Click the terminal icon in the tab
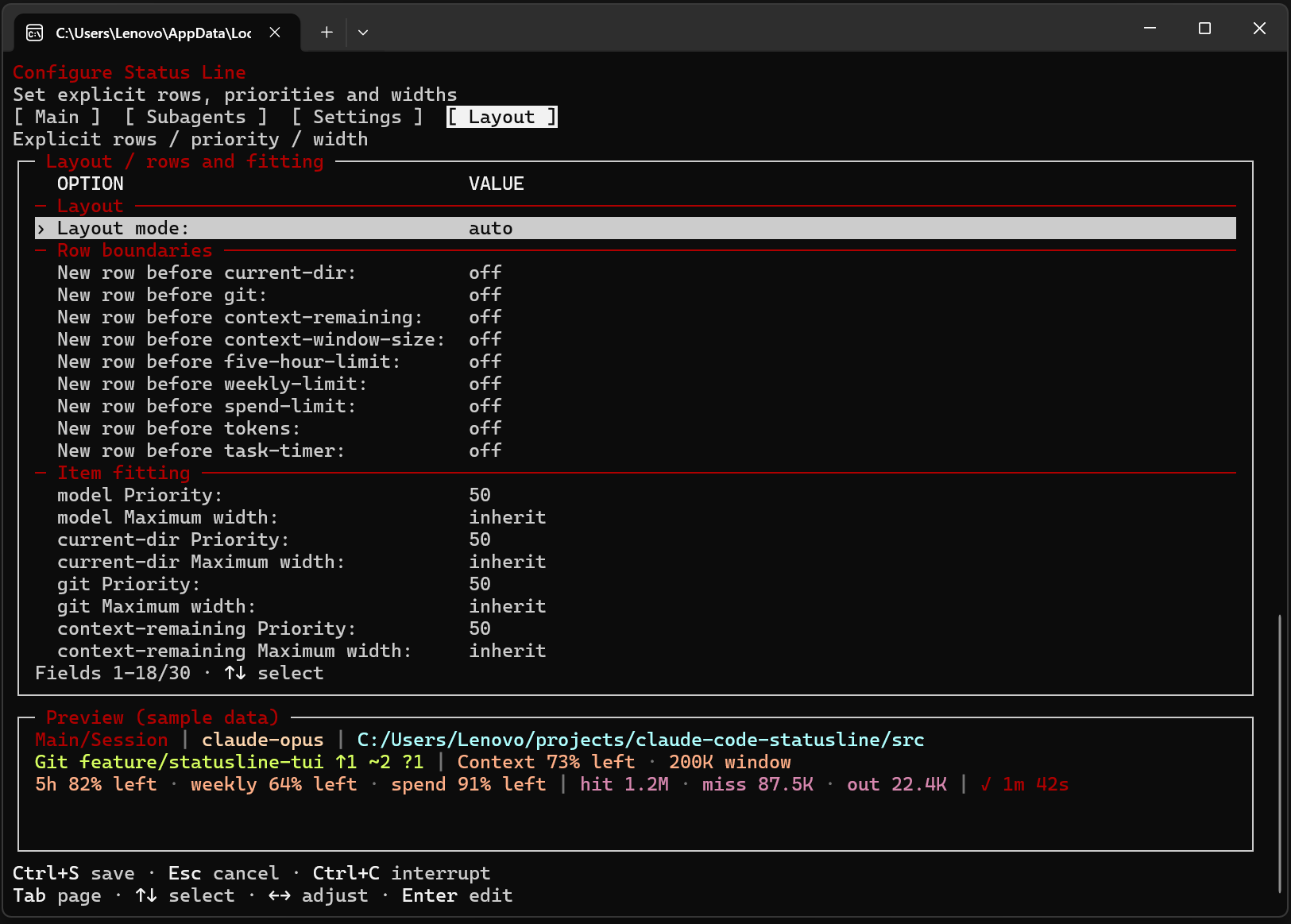Screen dimensions: 1291x924 pyautogui.click(x=34, y=33)
